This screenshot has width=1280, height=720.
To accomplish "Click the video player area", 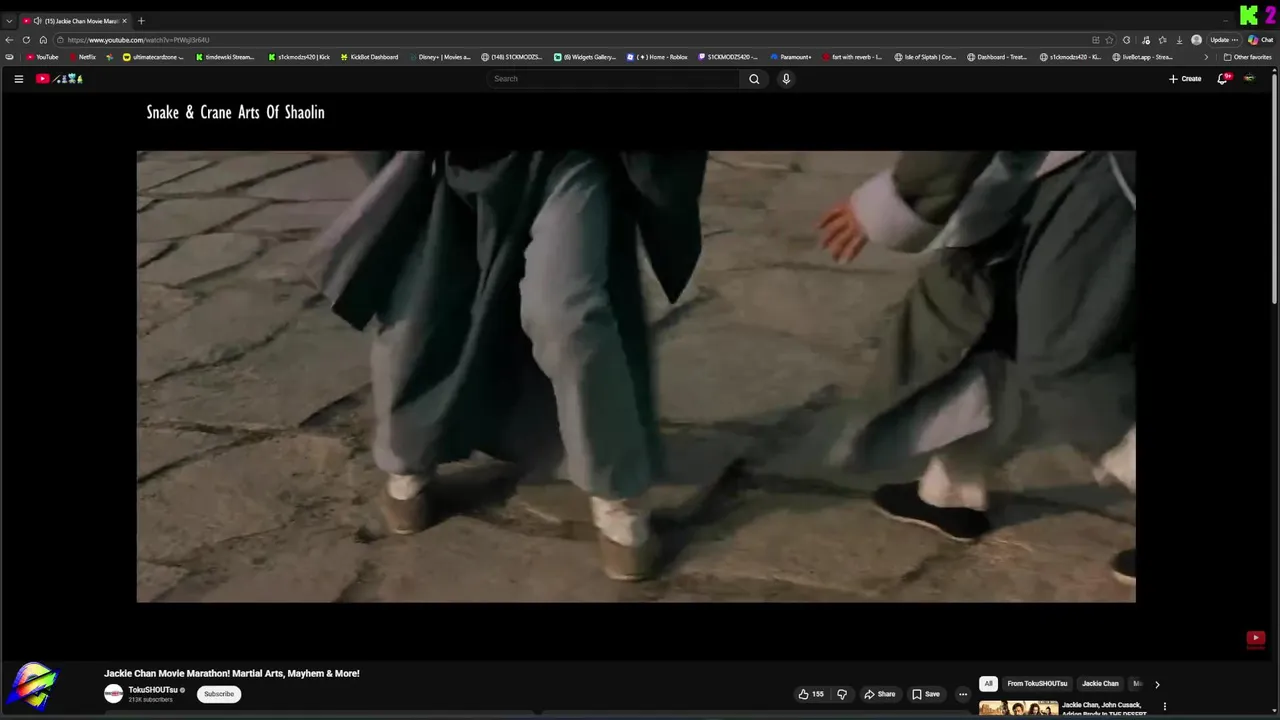I will 636,377.
